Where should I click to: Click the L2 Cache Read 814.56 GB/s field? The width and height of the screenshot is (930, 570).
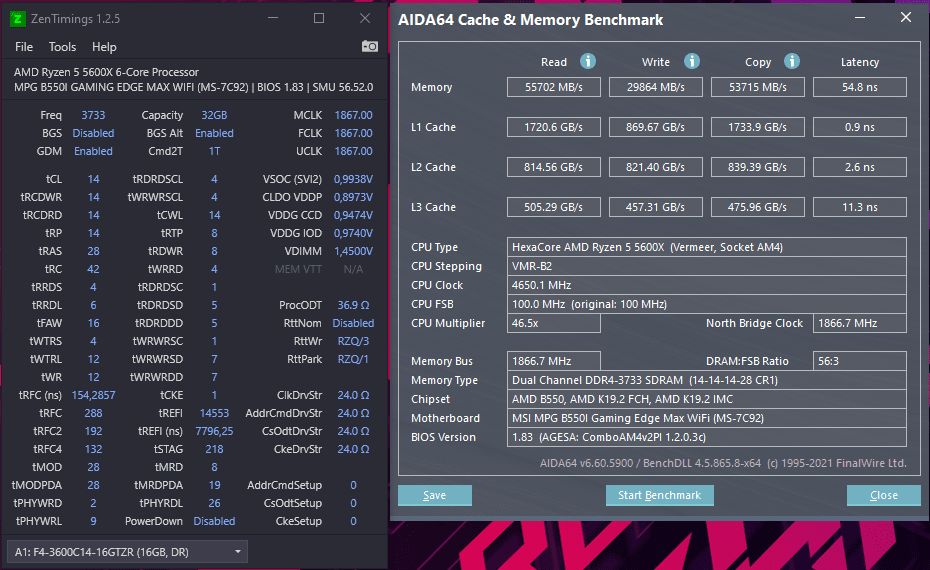pos(553,167)
